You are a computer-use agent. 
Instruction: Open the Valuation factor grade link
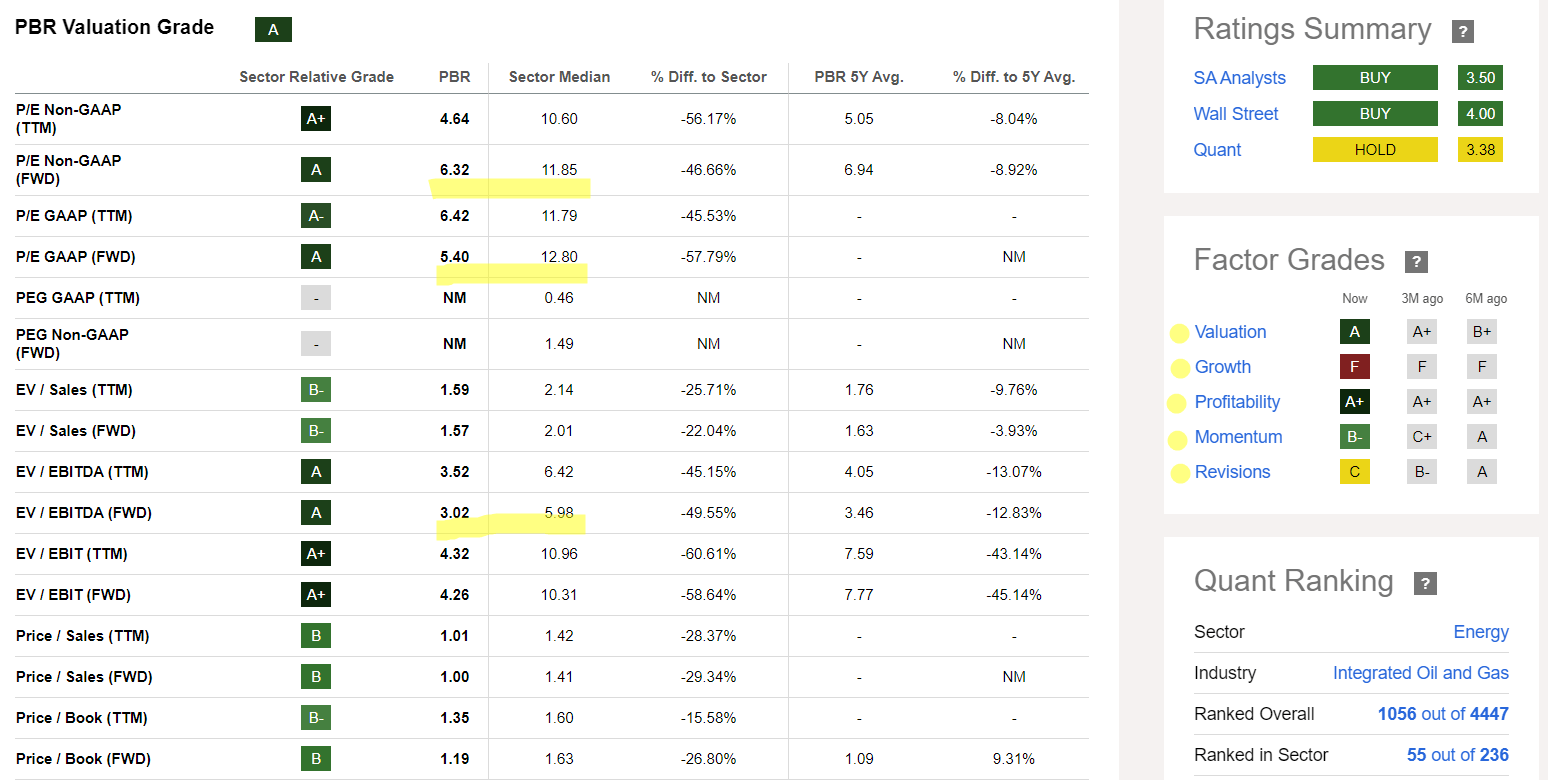1230,332
